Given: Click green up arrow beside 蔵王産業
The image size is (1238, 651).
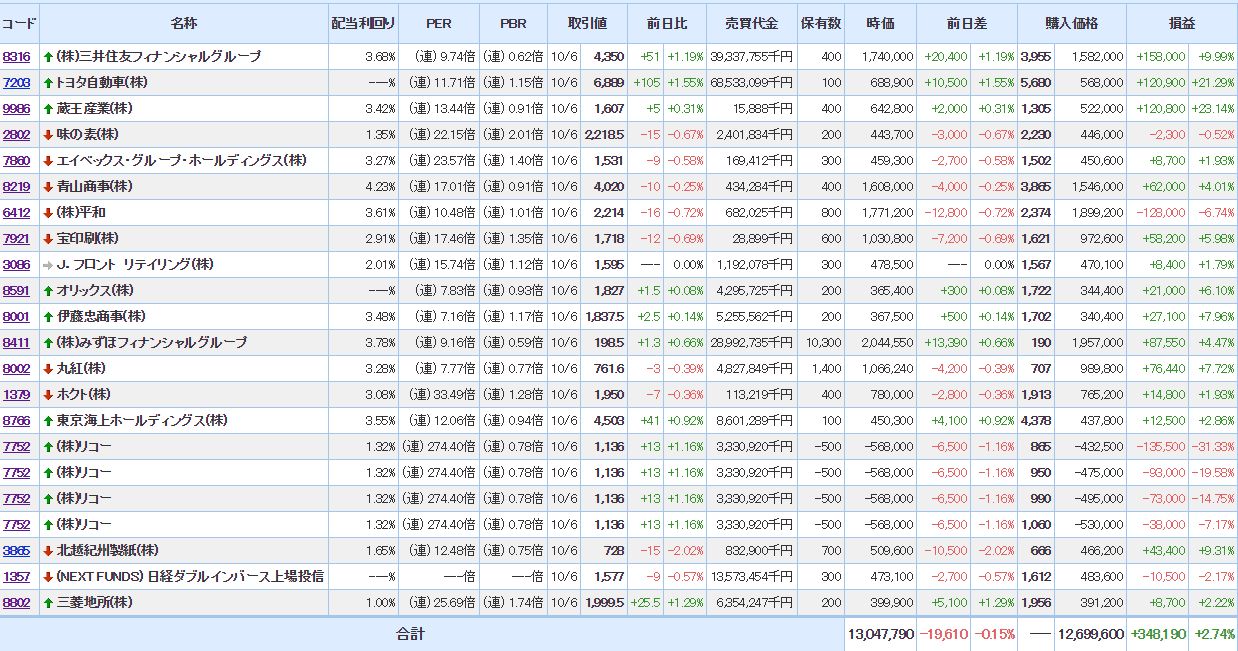Looking at the screenshot, I should (48, 108).
